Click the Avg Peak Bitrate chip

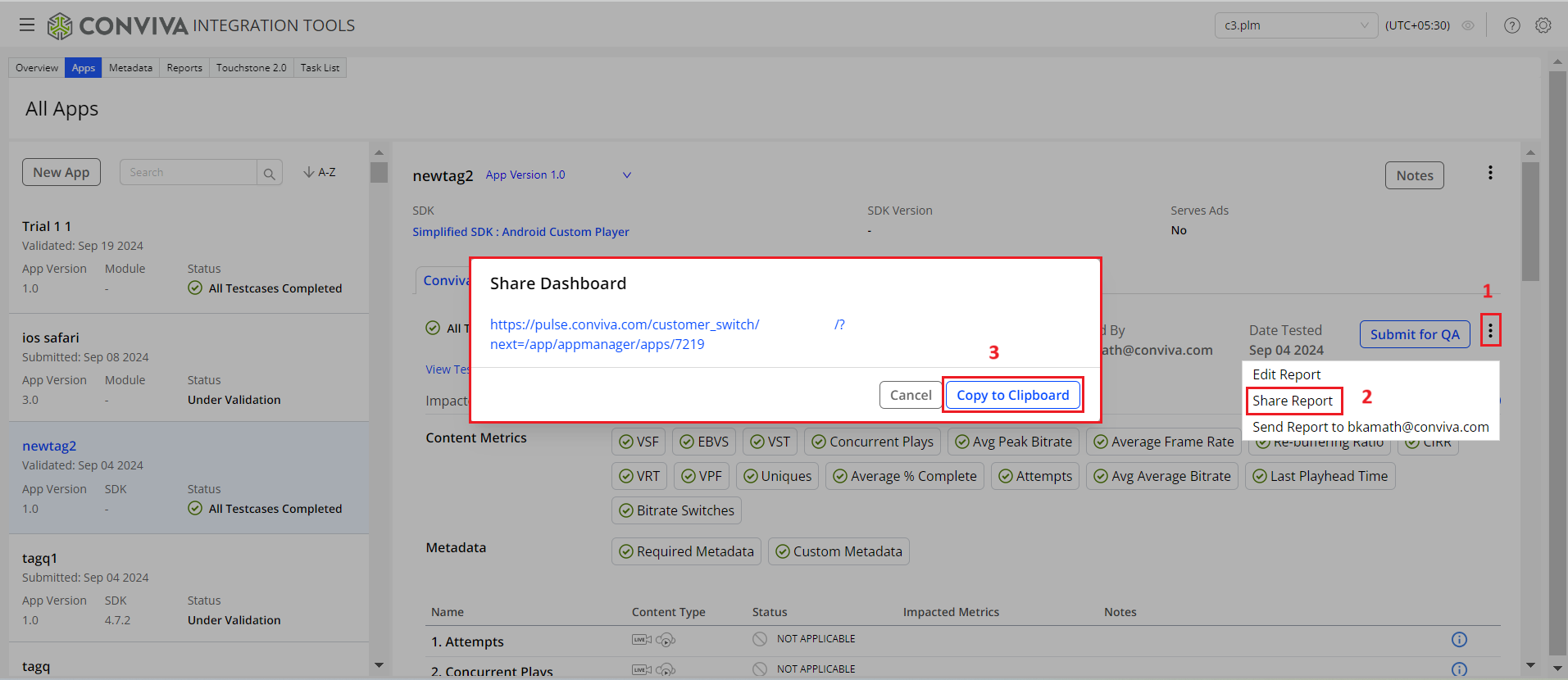tap(1014, 442)
